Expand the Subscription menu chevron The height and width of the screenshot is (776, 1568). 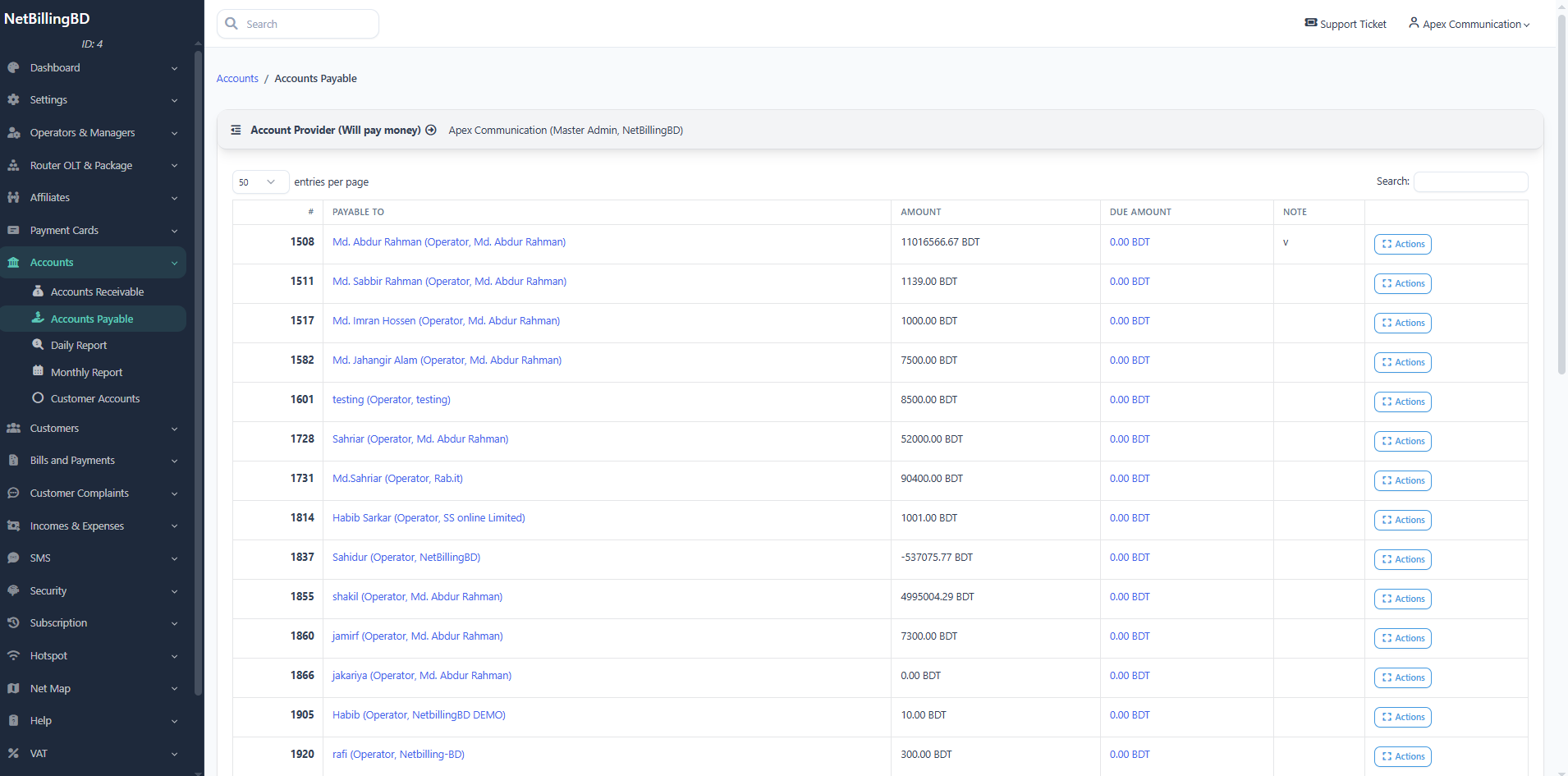click(x=174, y=623)
